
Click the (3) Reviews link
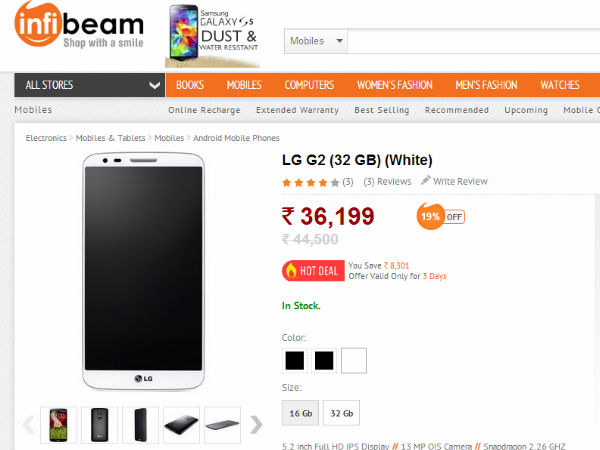387,181
